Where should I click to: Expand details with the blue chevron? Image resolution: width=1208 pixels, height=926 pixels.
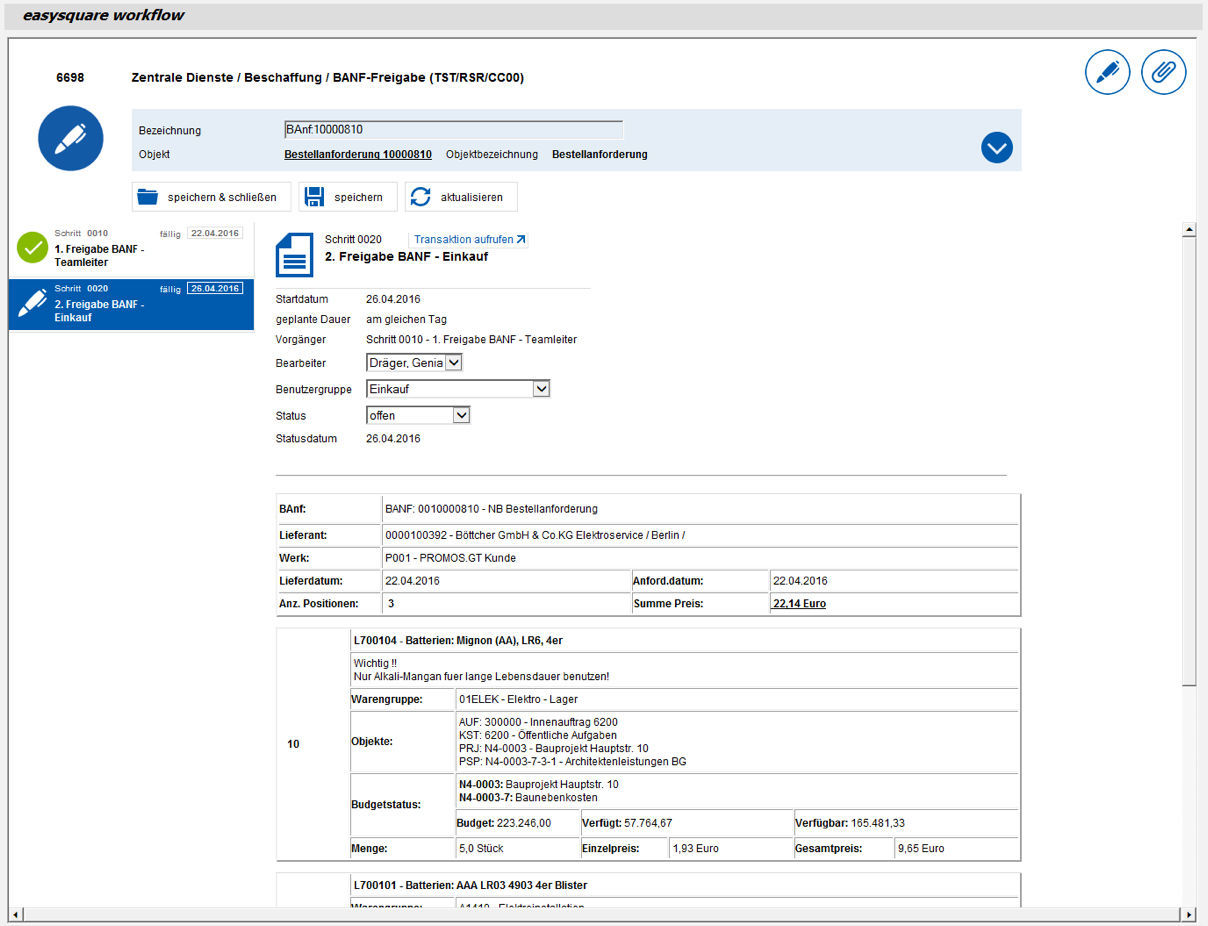point(996,147)
